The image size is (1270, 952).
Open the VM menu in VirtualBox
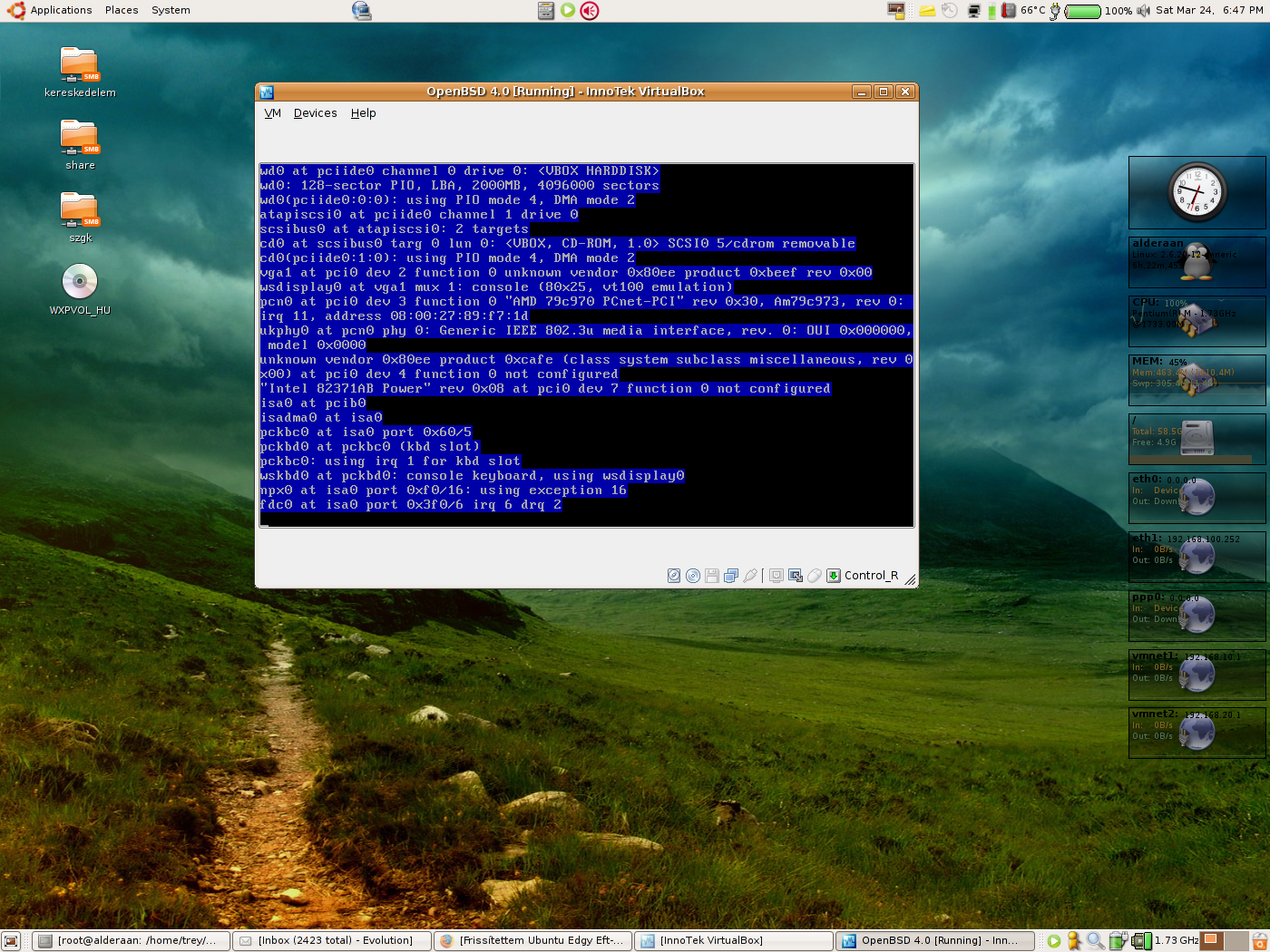[272, 113]
